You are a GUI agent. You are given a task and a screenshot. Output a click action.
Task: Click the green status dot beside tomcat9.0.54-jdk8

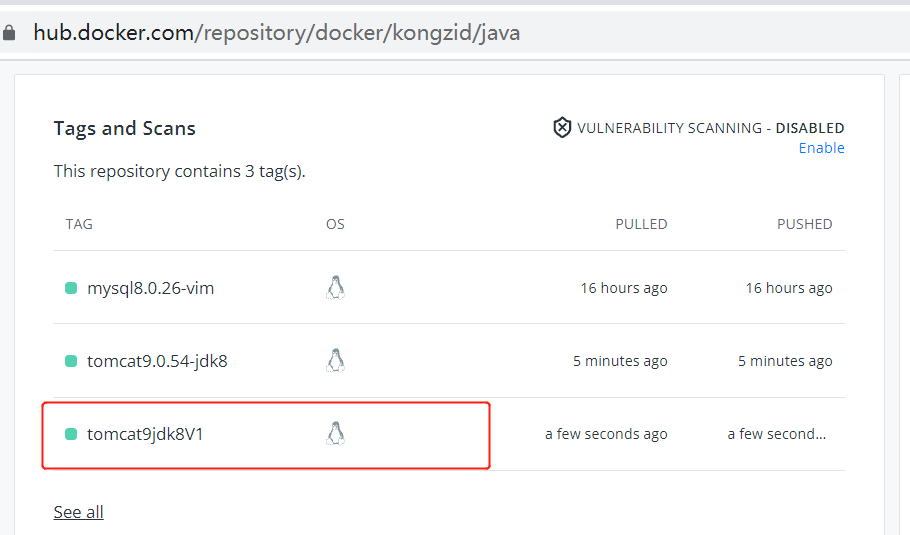(x=71, y=361)
